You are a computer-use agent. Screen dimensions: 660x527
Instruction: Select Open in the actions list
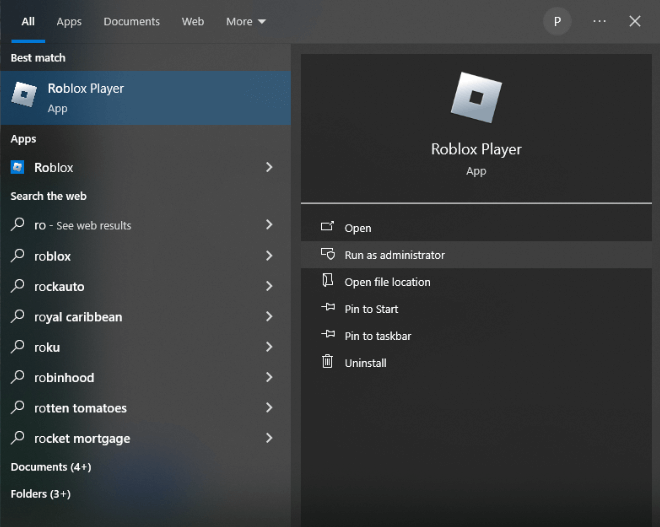click(476, 228)
